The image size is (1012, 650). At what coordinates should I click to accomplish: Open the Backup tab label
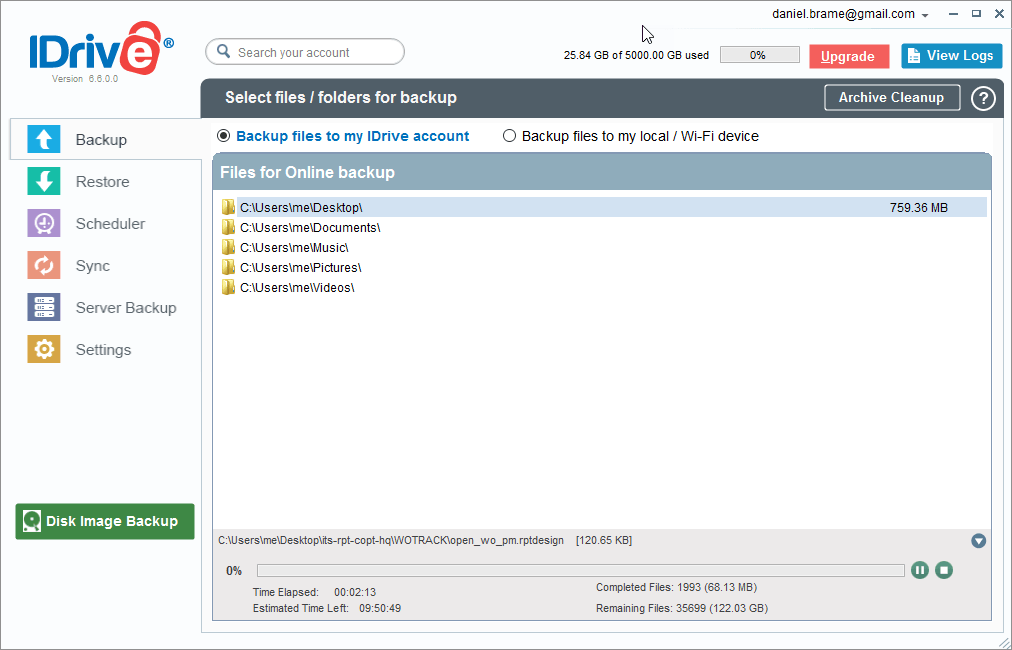101,139
